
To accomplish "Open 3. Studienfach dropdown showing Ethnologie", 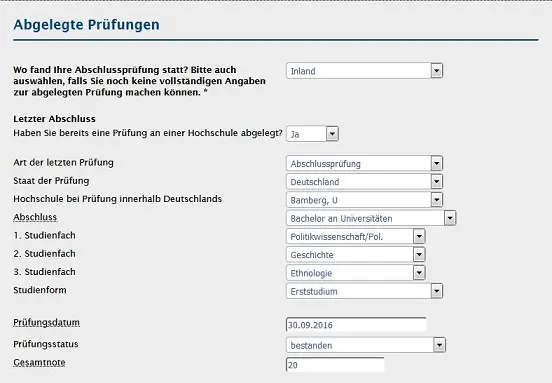I will (x=356, y=273).
